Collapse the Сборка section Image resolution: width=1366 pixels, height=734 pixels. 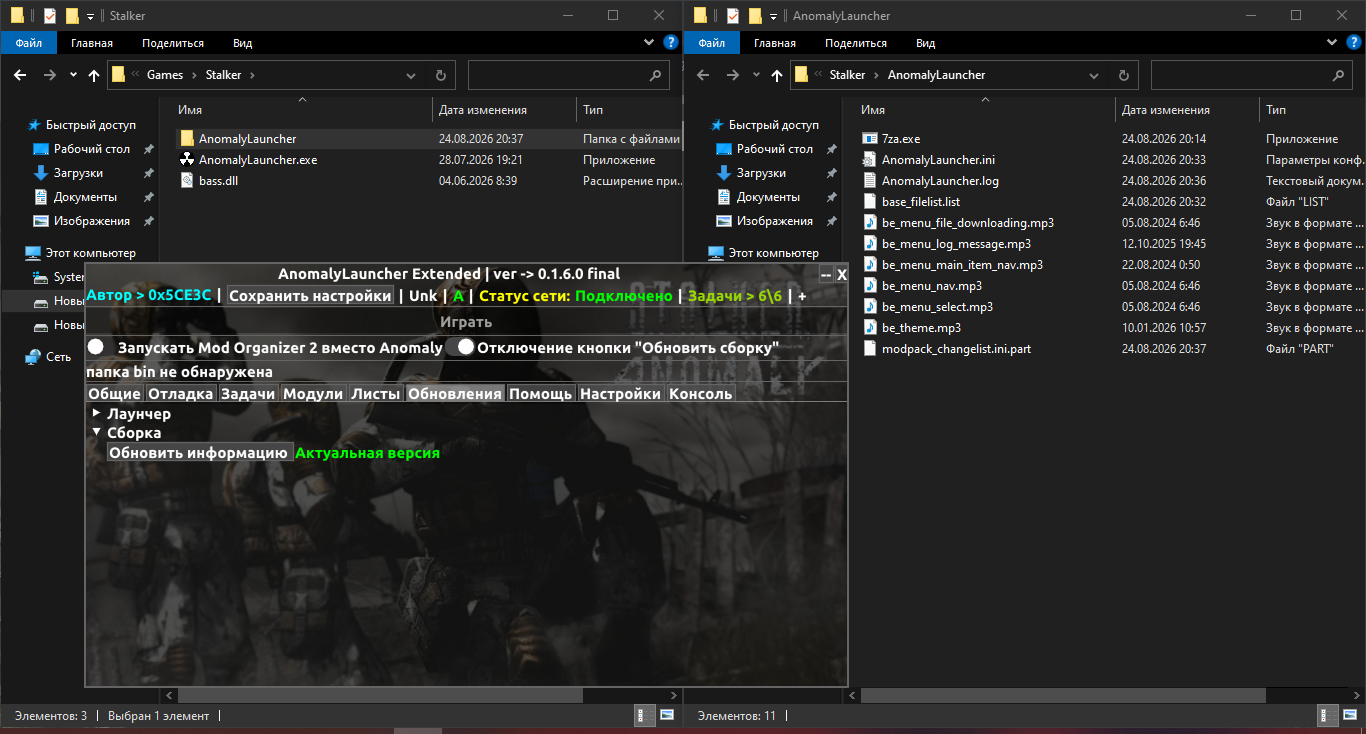pyautogui.click(x=96, y=432)
